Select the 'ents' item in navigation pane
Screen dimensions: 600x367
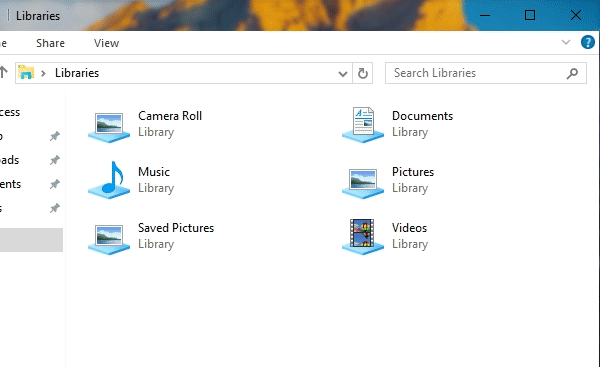(x=10, y=184)
